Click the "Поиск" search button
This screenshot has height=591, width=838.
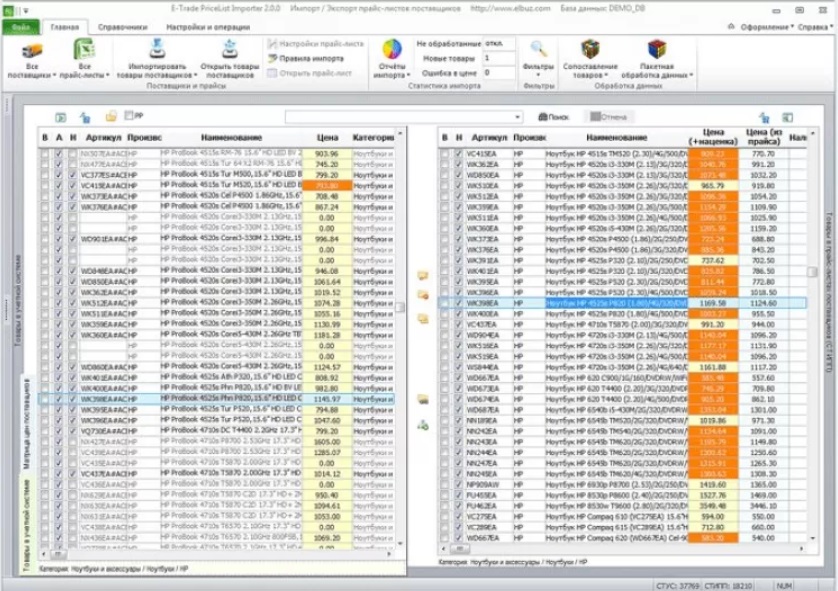coord(555,117)
